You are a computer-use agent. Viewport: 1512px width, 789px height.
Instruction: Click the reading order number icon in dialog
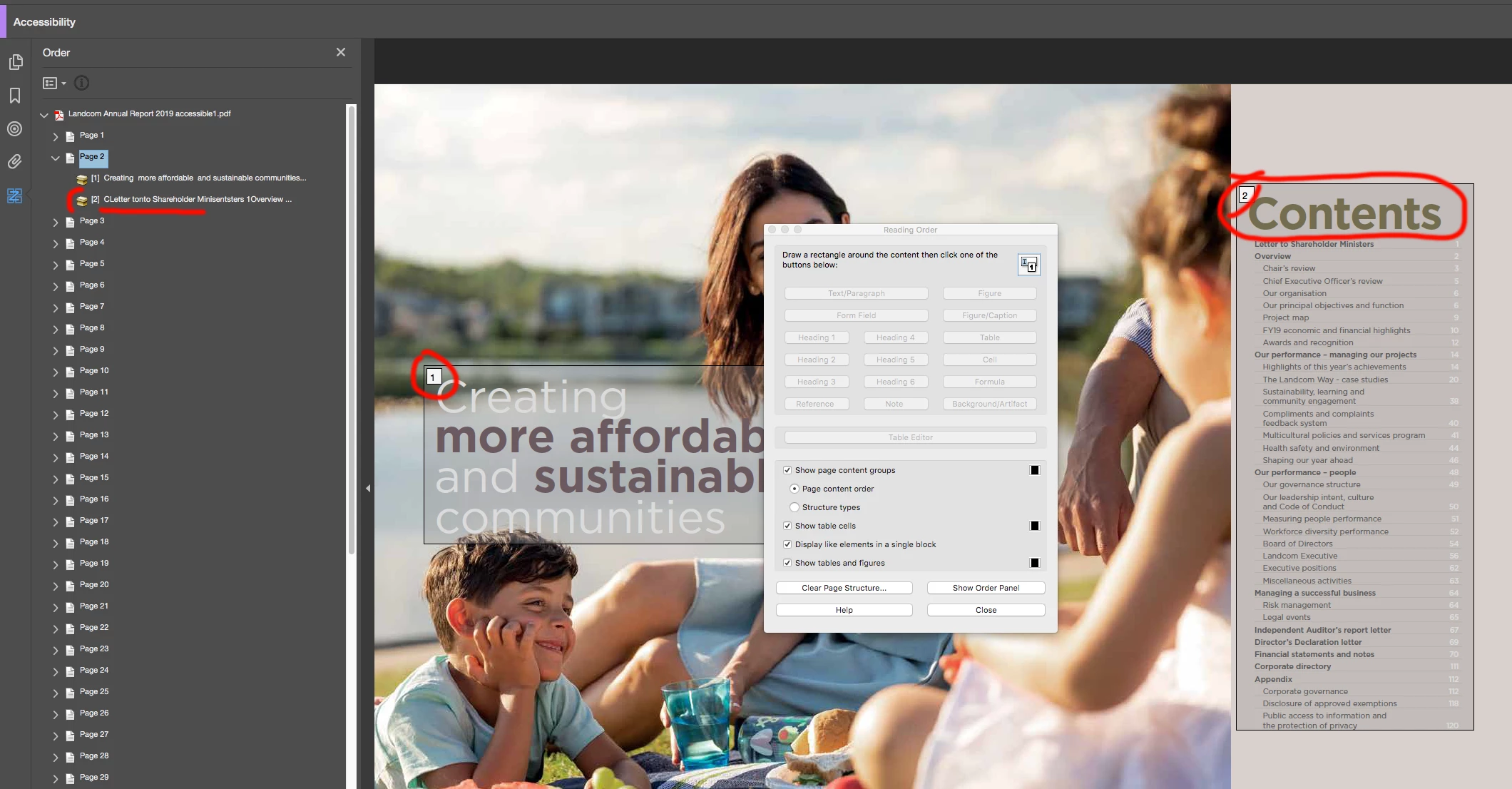click(1028, 265)
